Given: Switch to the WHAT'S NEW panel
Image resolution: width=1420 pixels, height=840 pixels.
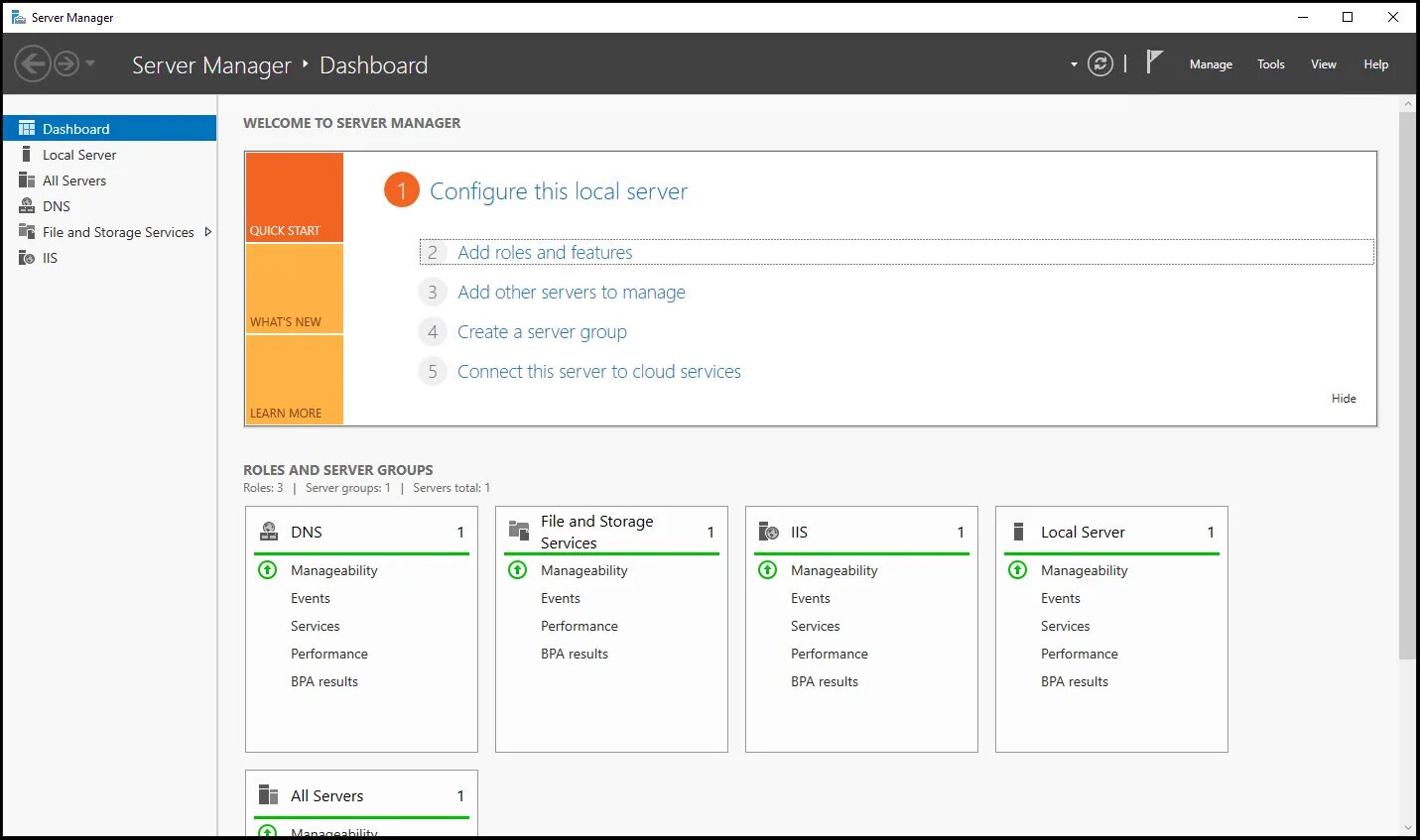Looking at the screenshot, I should 294,290.
